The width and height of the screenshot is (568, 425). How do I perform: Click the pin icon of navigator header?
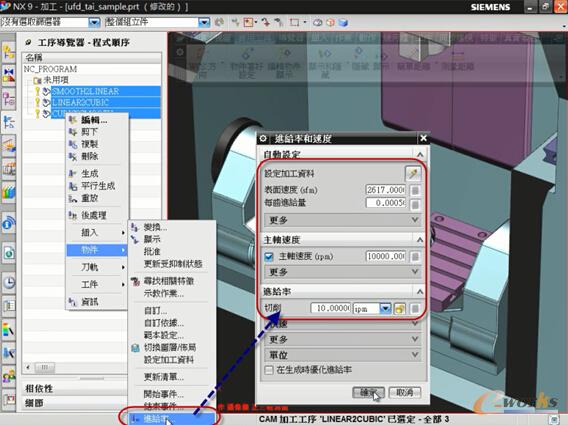(29, 42)
